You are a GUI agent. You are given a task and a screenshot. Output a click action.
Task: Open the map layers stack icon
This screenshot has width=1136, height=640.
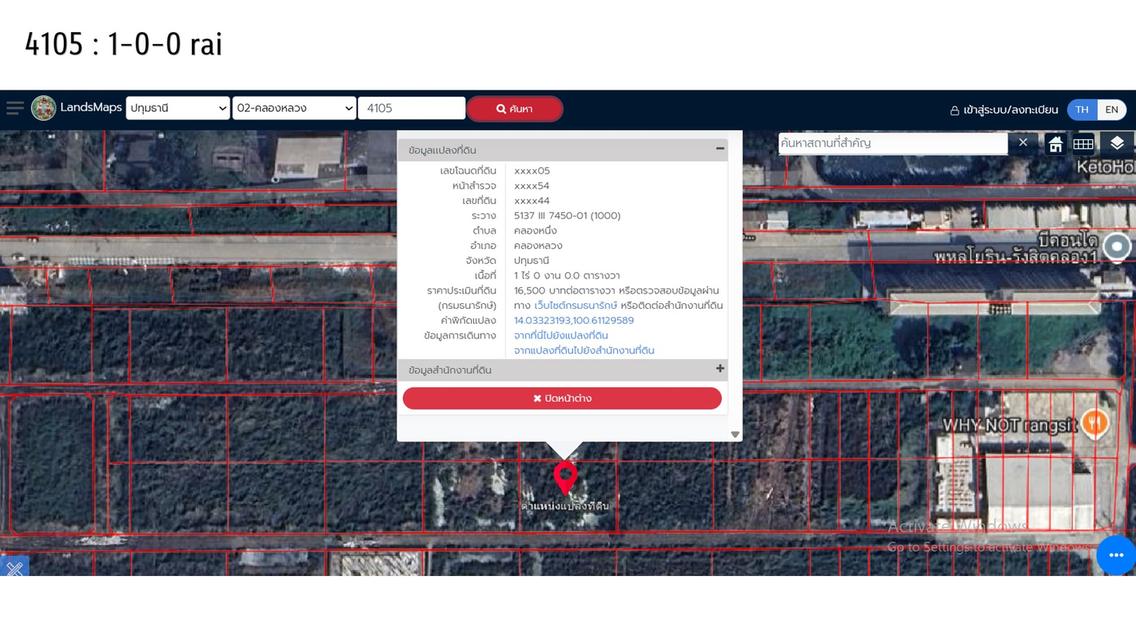1117,143
